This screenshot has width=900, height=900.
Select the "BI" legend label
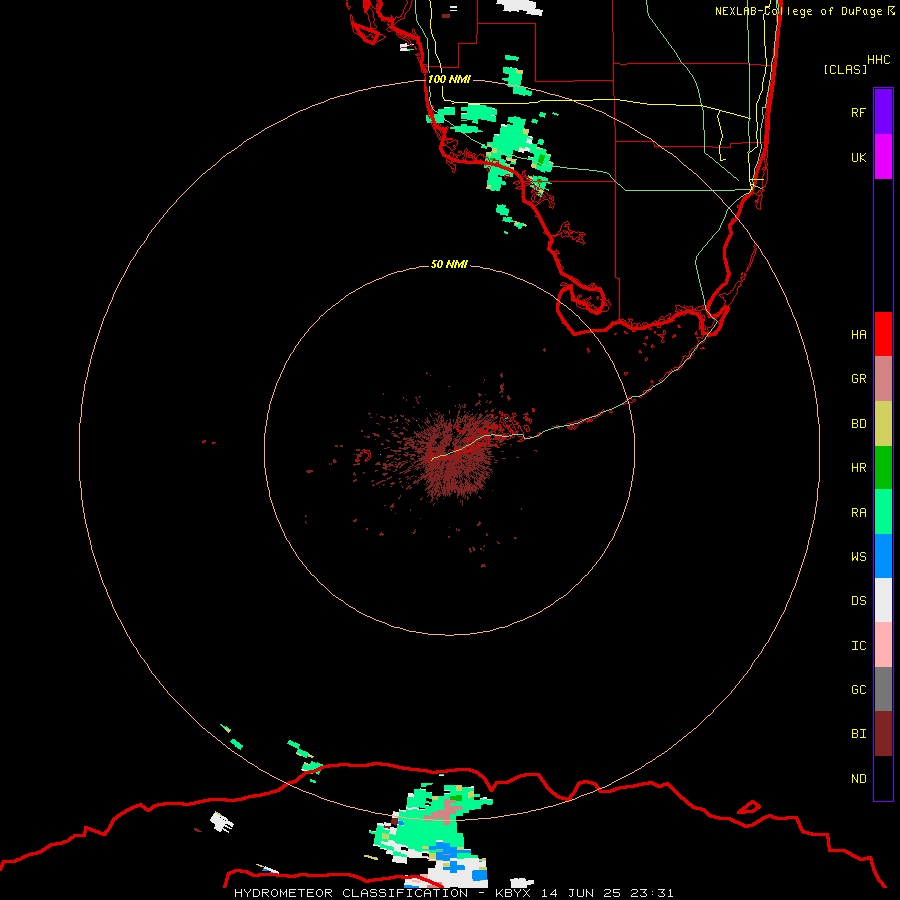(x=858, y=734)
